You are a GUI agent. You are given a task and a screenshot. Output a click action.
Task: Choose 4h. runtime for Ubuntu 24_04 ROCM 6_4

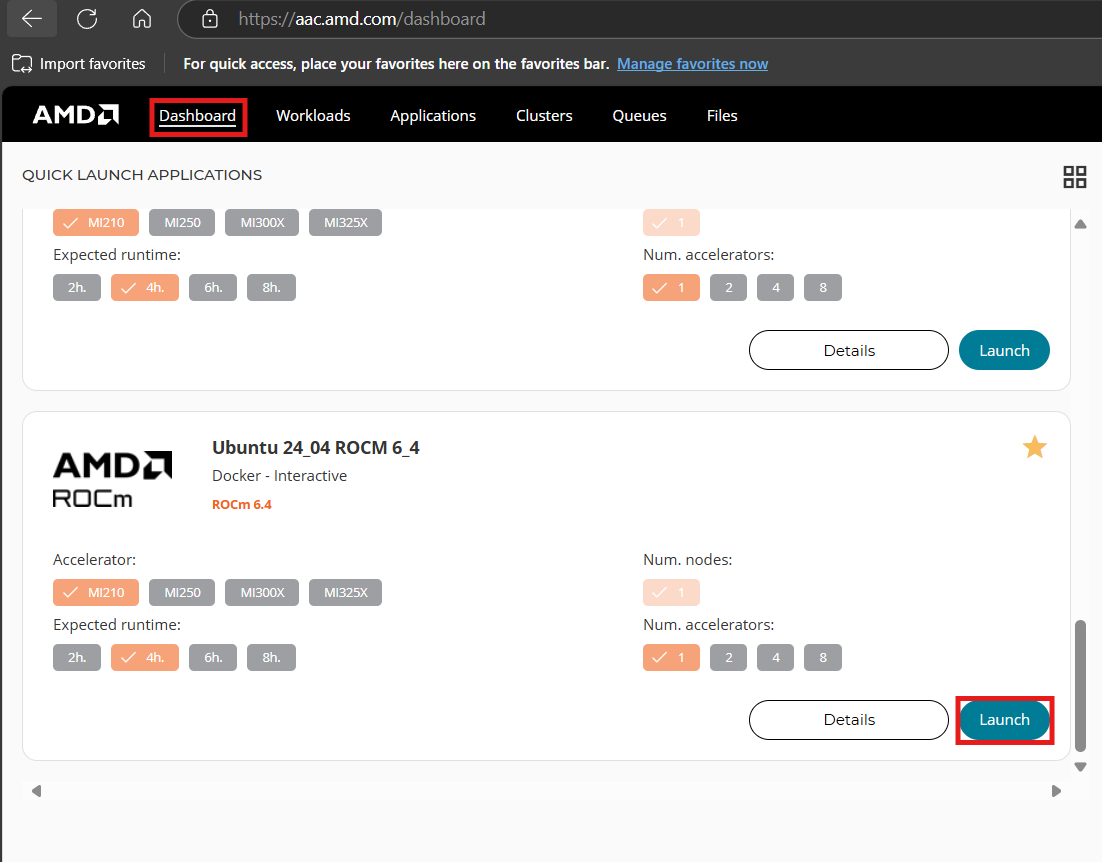pyautogui.click(x=145, y=658)
